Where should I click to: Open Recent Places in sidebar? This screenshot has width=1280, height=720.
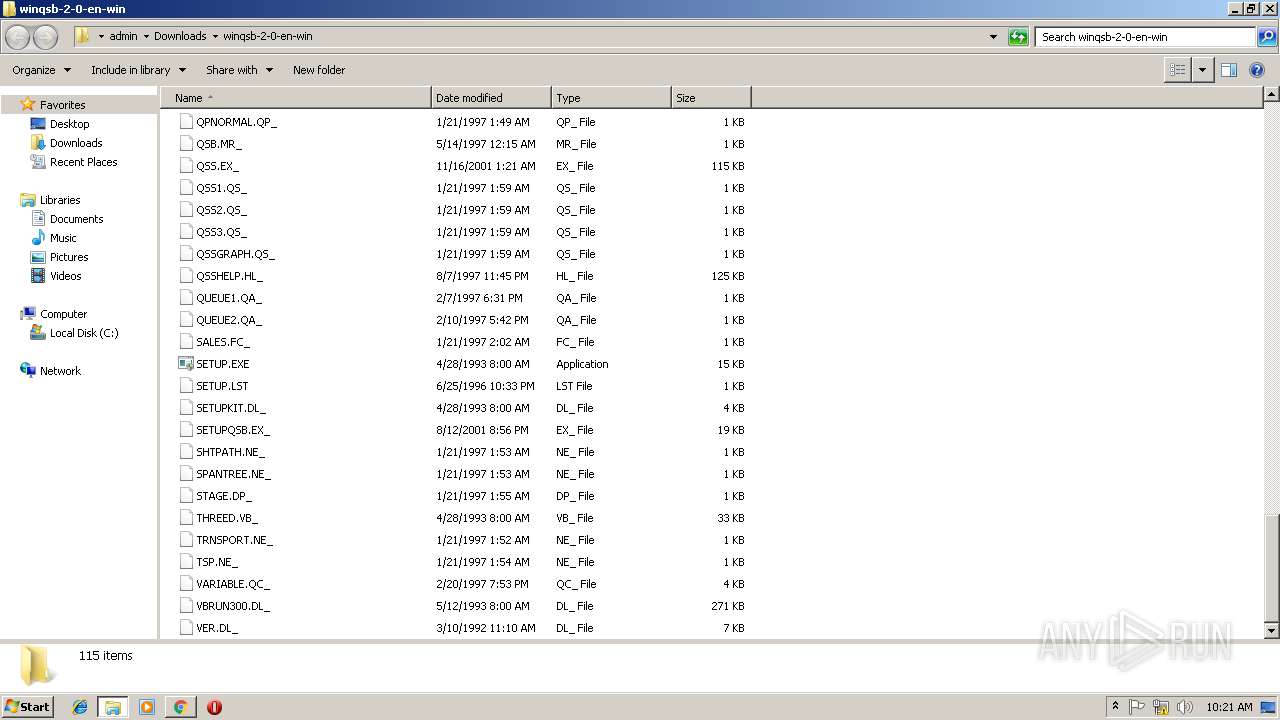(83, 162)
